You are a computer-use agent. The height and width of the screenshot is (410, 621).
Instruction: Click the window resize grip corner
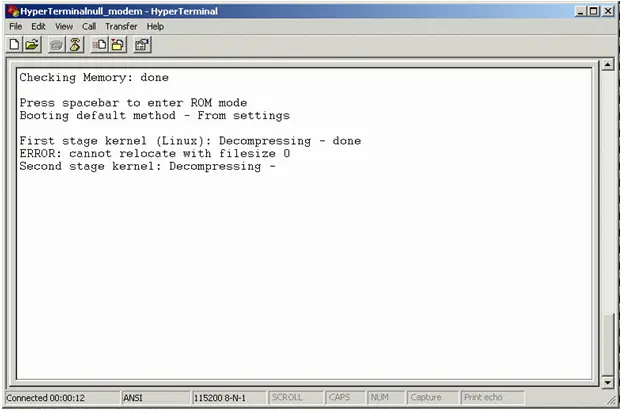click(x=610, y=399)
